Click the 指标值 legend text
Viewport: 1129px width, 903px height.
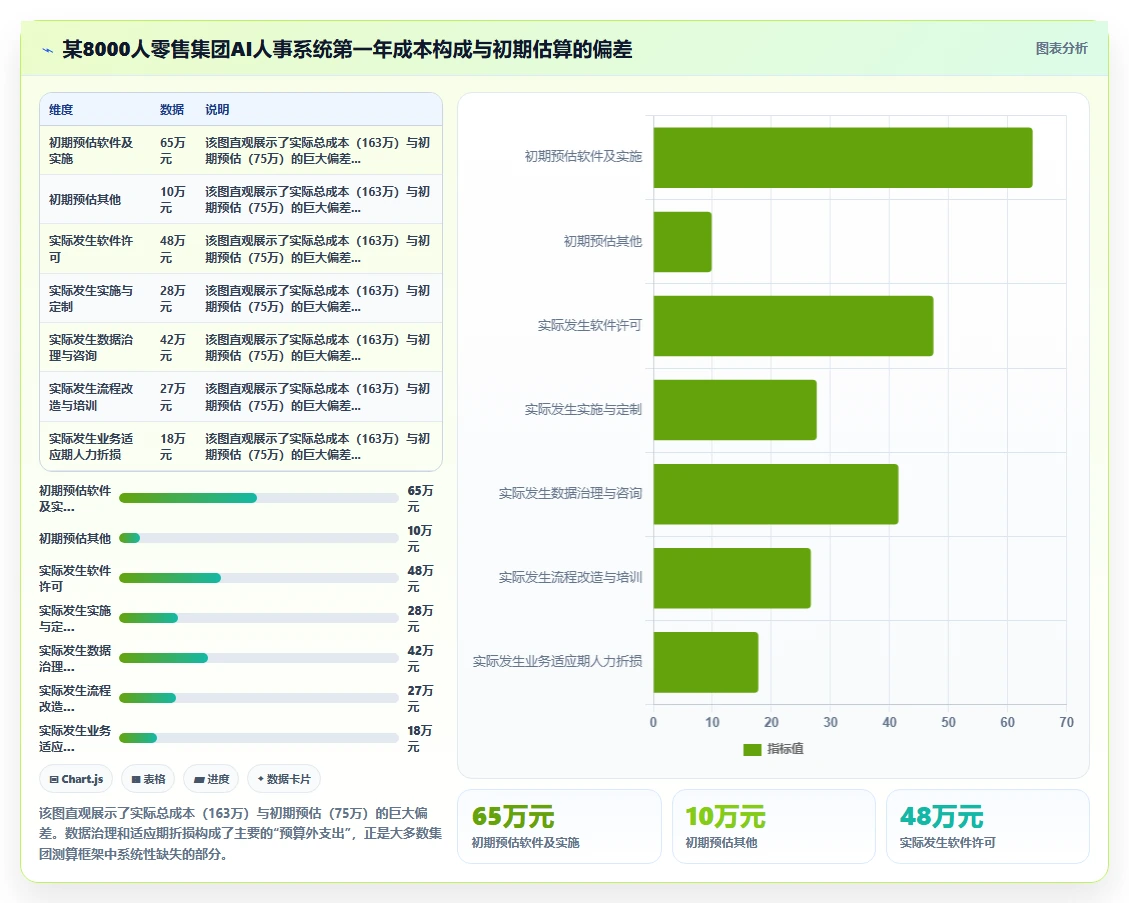(786, 749)
